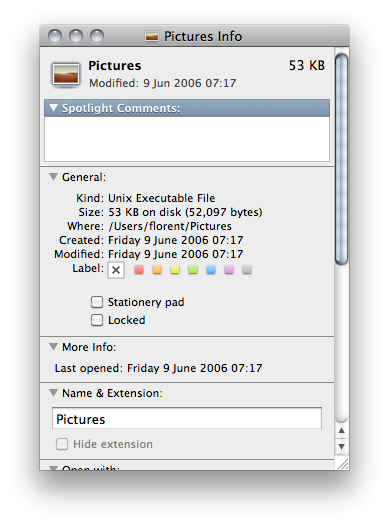Apply the orange label color
Image resolution: width=389 pixels, height=525 pixels.
[157, 270]
